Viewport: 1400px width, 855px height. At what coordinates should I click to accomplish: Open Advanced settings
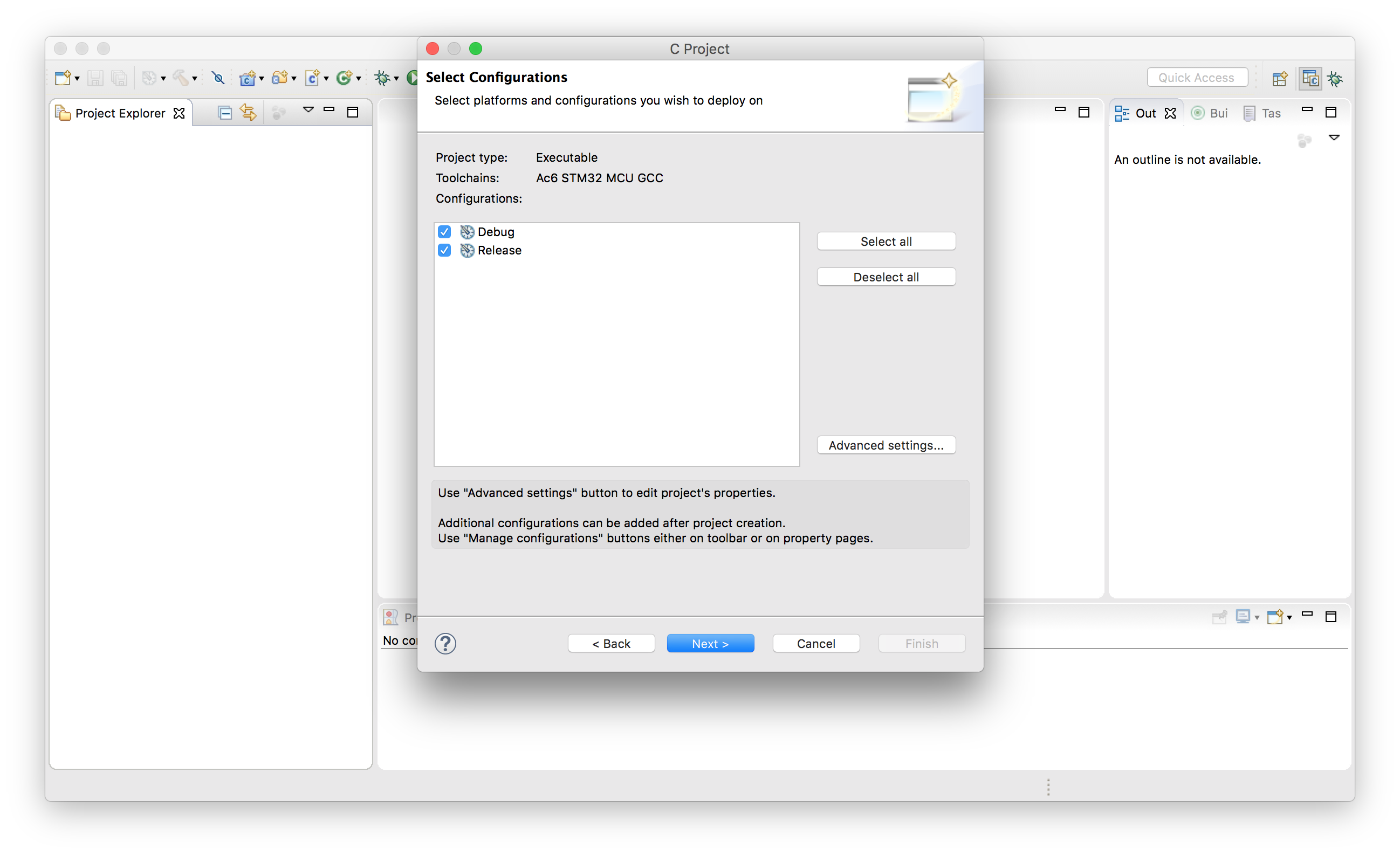click(x=886, y=445)
